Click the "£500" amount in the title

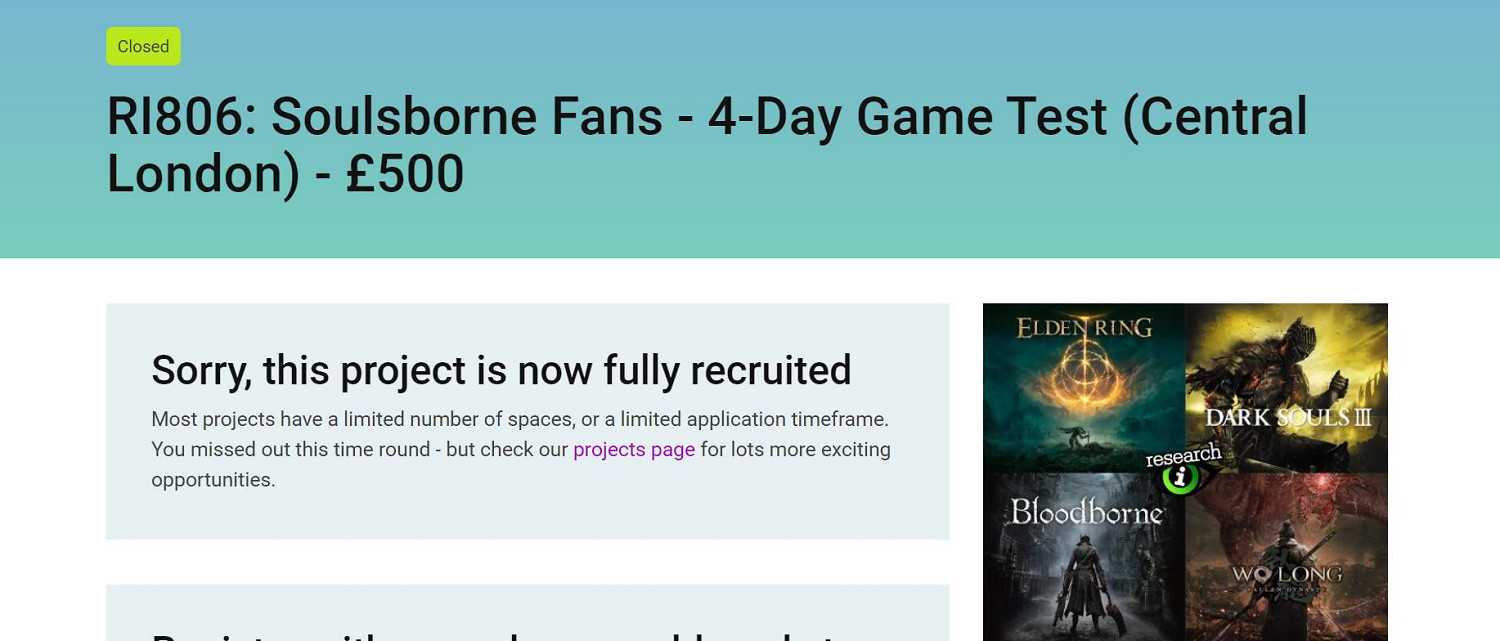click(404, 174)
